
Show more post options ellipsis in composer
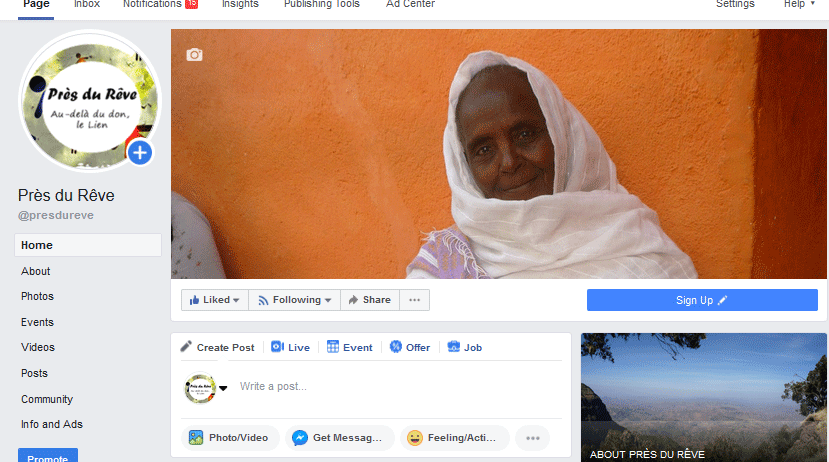click(x=533, y=438)
